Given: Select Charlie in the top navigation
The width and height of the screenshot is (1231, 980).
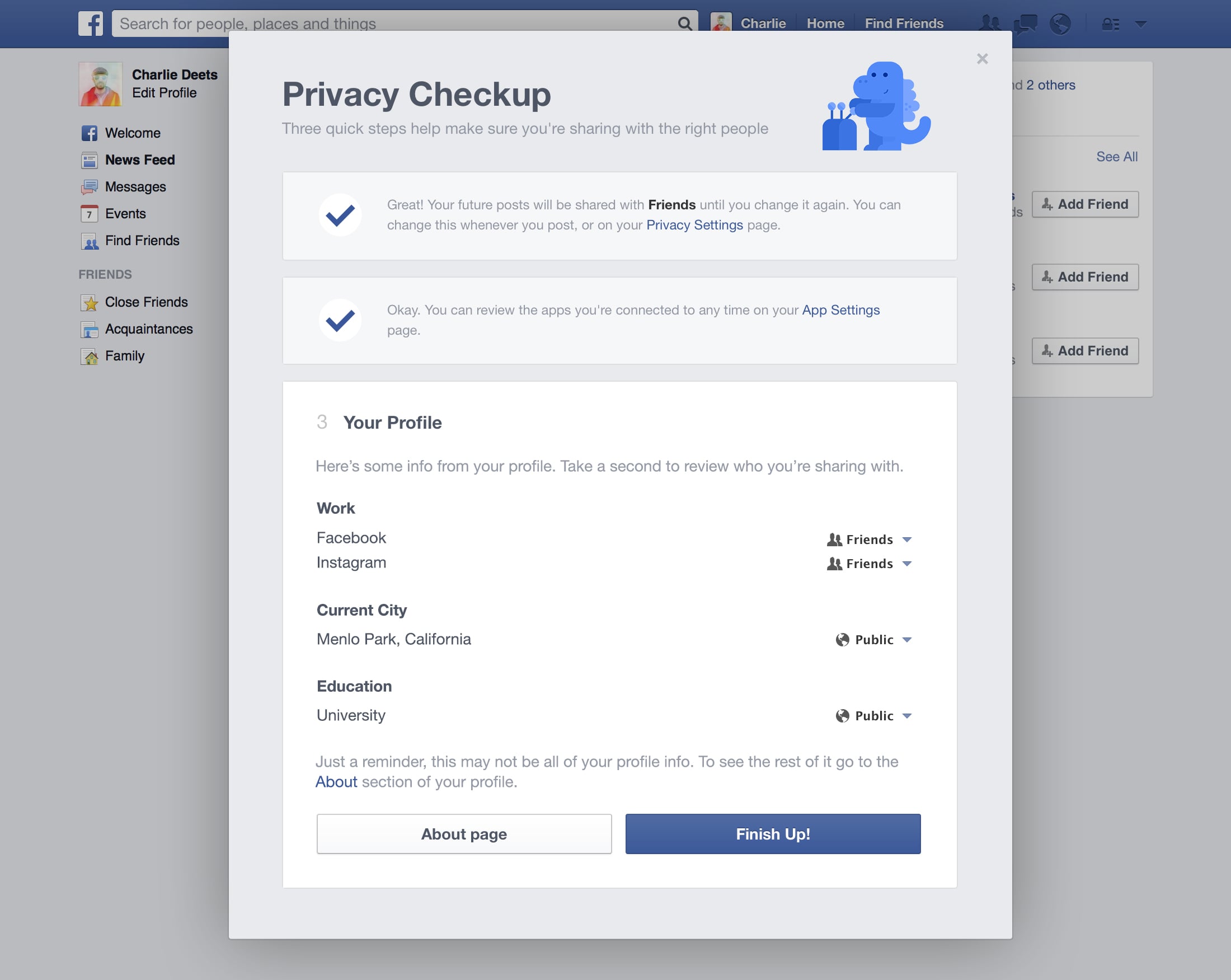Looking at the screenshot, I should point(763,24).
